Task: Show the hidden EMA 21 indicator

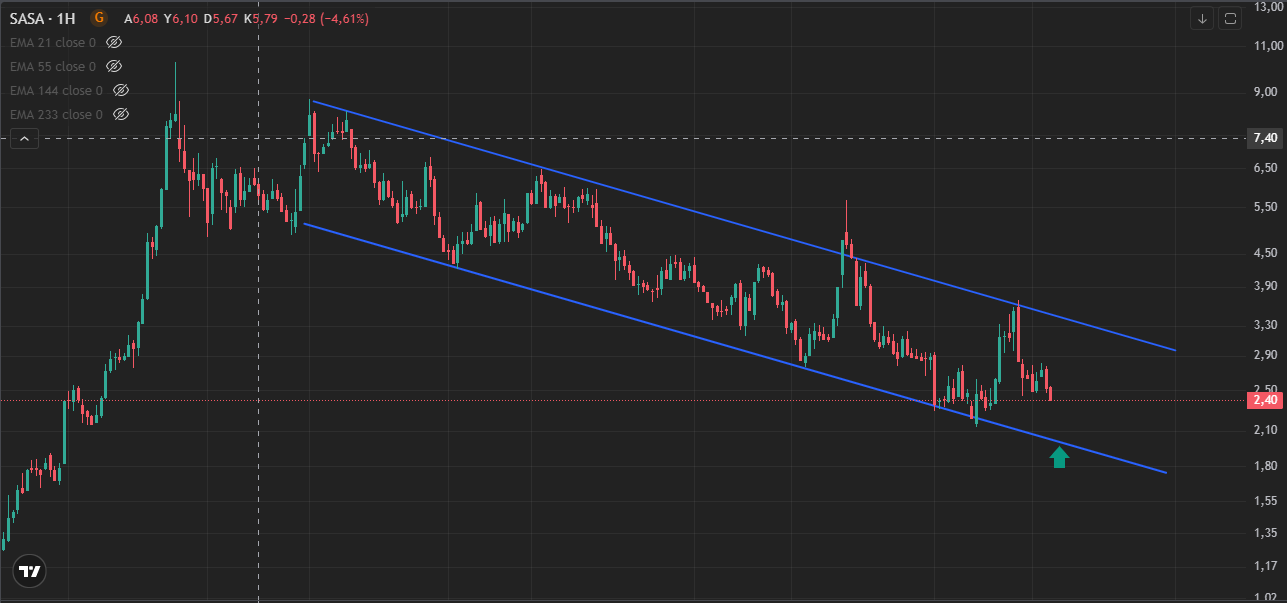Action: pyautogui.click(x=113, y=42)
